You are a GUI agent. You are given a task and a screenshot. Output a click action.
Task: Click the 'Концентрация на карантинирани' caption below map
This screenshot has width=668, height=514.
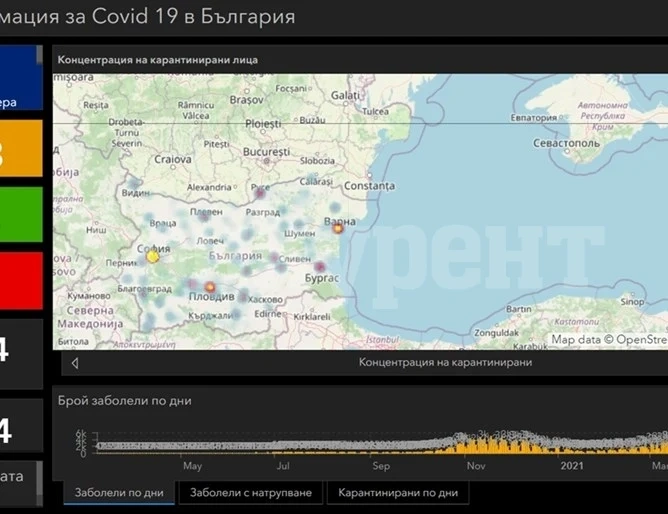click(445, 362)
